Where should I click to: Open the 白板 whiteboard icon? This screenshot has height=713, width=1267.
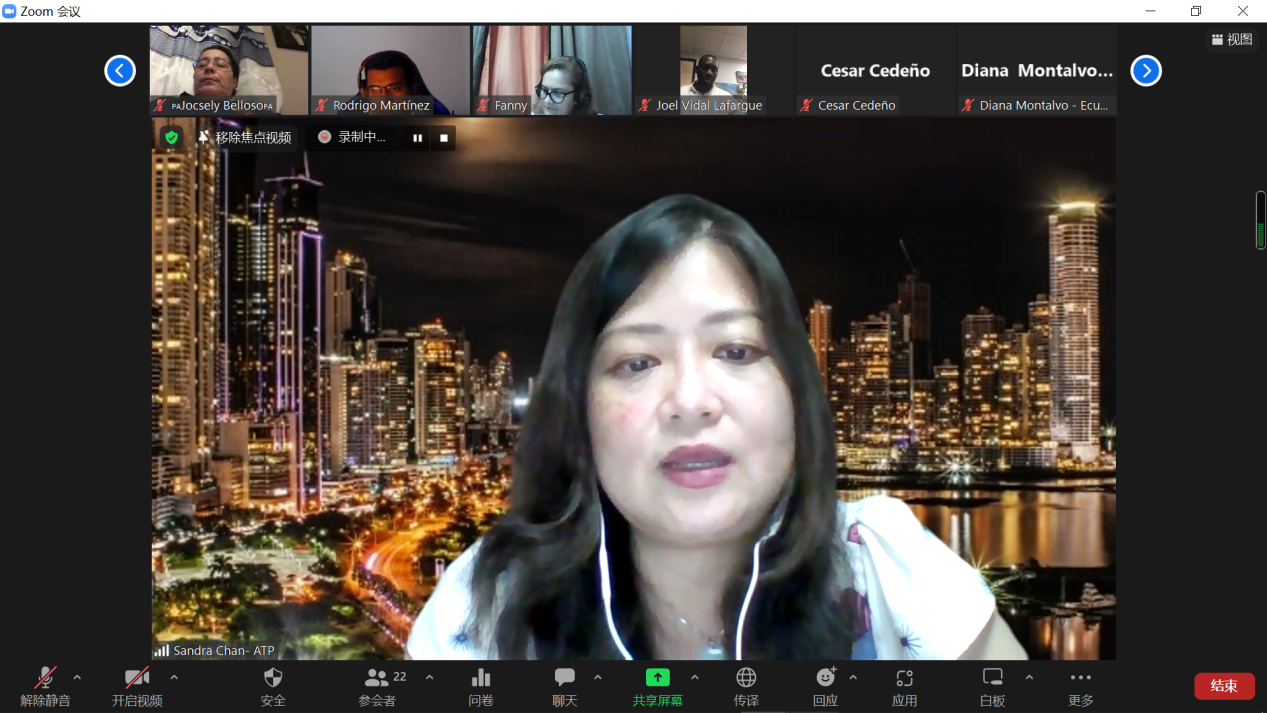click(x=992, y=678)
